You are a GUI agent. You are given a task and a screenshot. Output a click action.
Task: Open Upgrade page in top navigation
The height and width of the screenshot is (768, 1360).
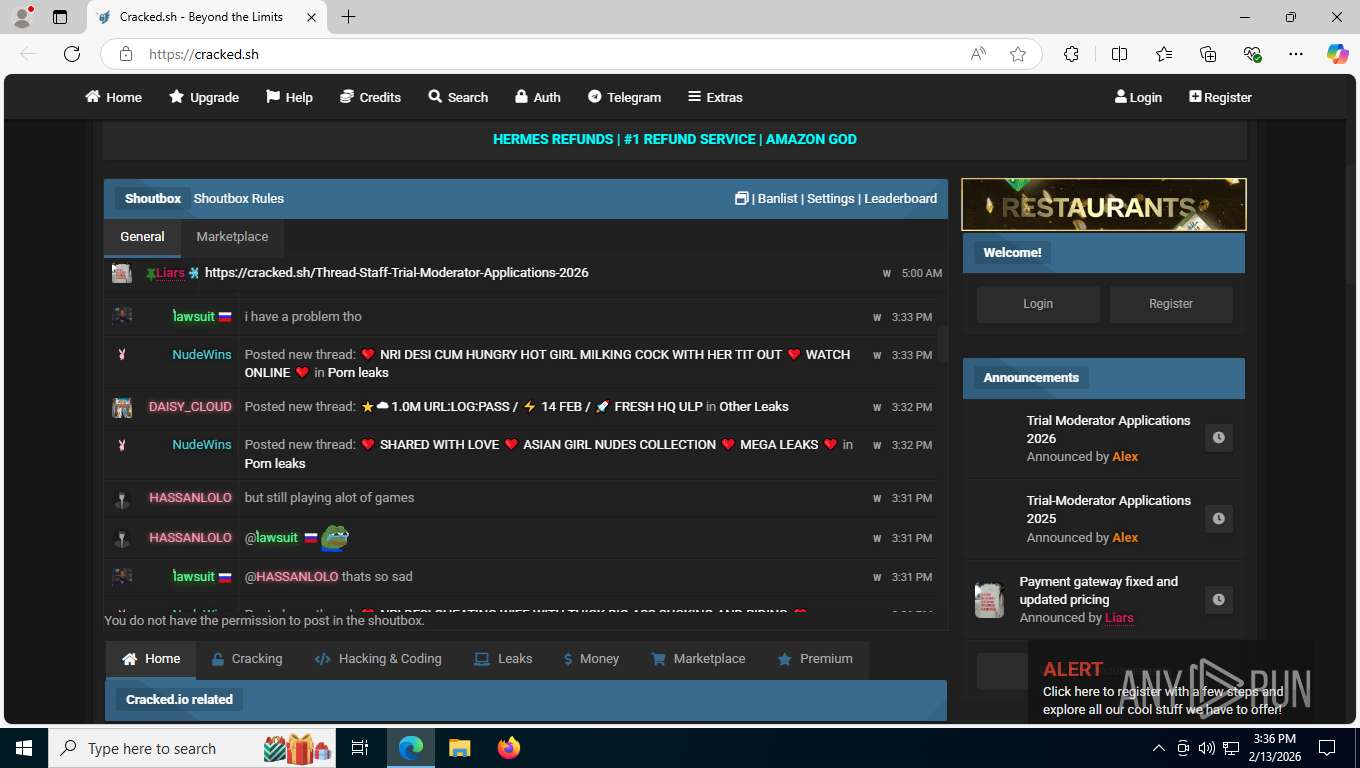pos(204,97)
